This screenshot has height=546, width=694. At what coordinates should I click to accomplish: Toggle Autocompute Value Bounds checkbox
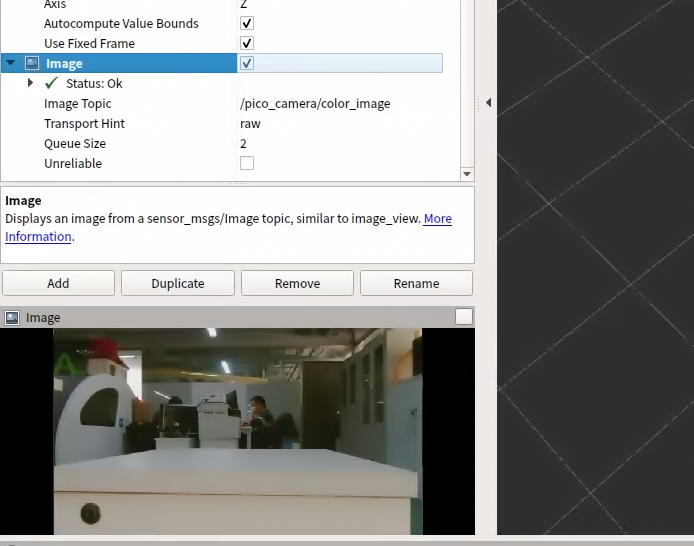click(x=247, y=23)
